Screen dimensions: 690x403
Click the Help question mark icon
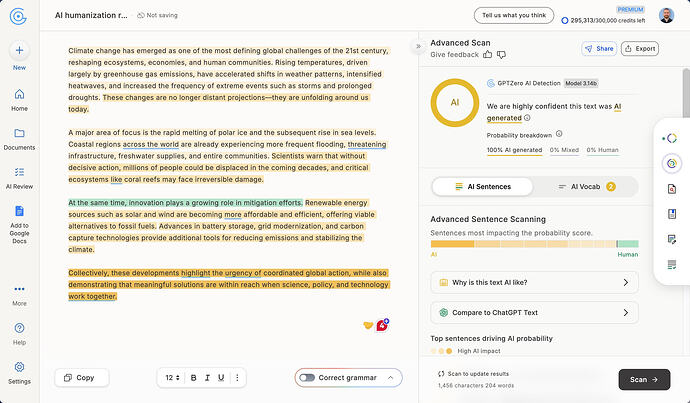19,328
